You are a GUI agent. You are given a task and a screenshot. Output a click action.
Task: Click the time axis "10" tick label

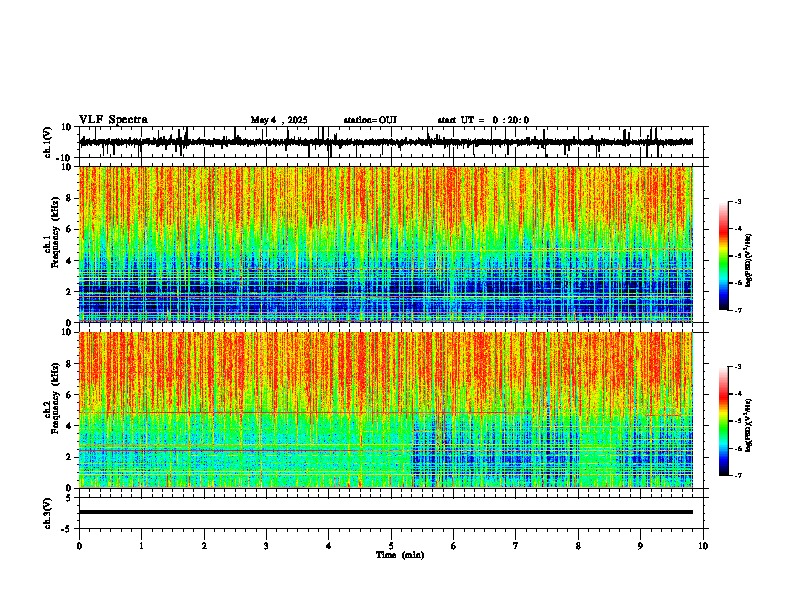click(703, 546)
